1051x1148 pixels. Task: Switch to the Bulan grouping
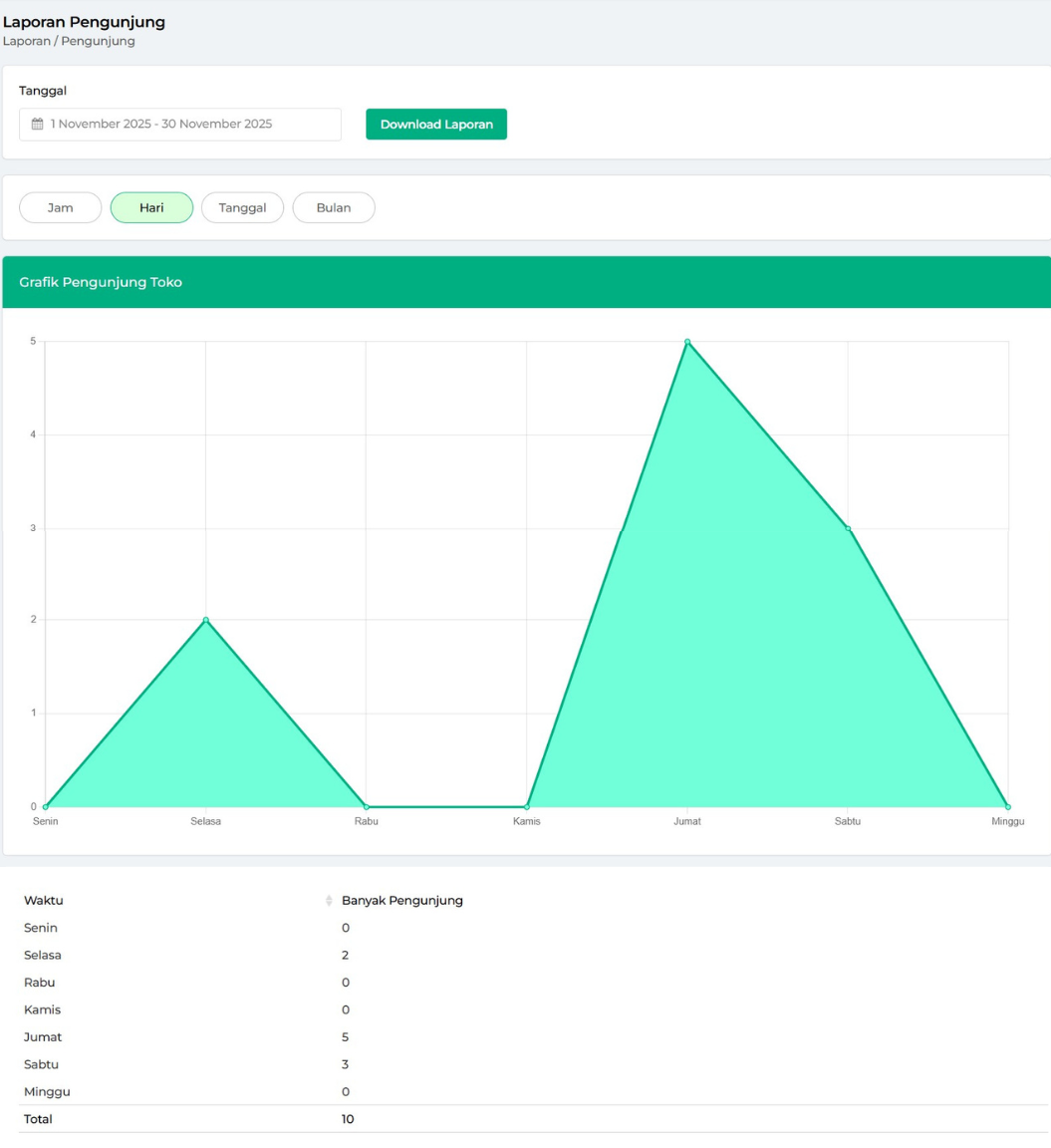point(334,208)
